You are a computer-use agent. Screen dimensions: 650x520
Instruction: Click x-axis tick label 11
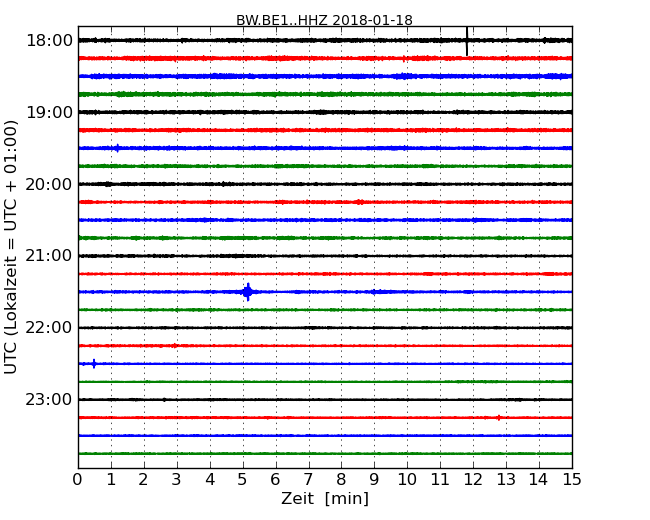tap(440, 479)
